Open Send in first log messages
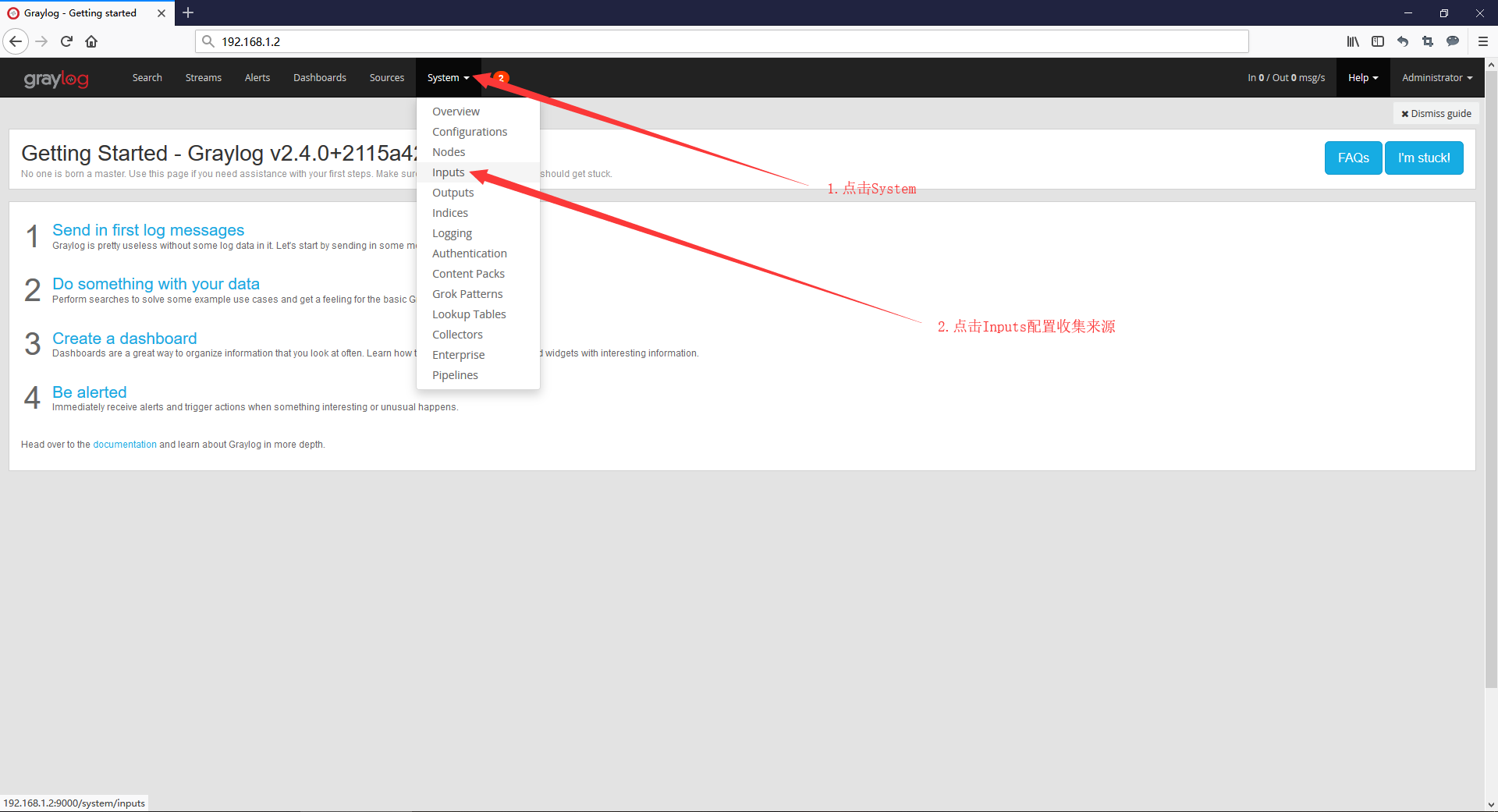 point(148,230)
